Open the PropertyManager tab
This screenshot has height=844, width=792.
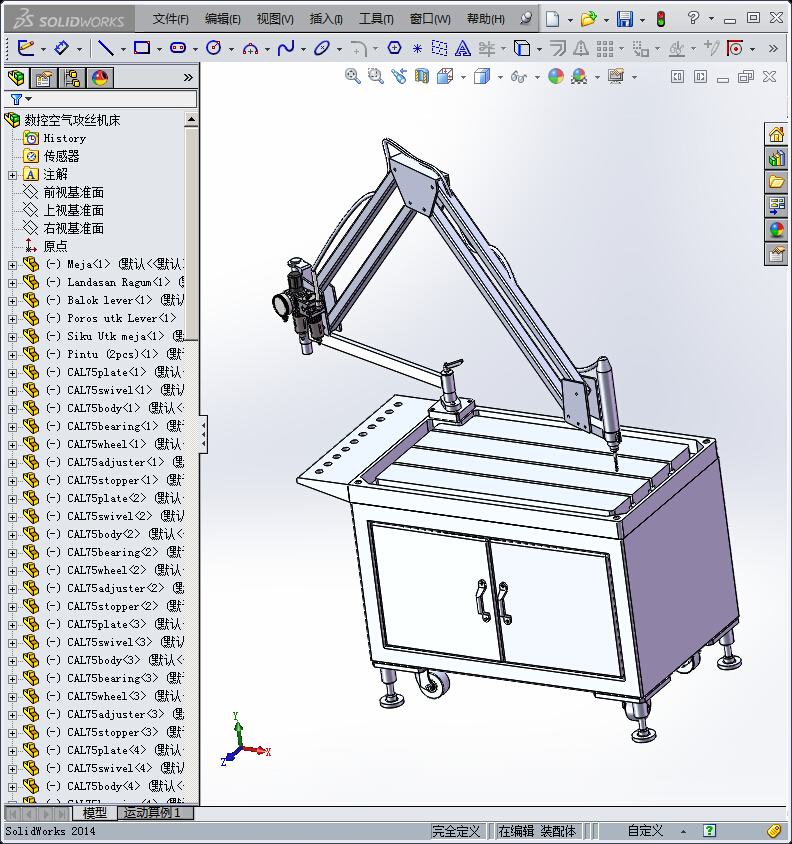point(44,78)
